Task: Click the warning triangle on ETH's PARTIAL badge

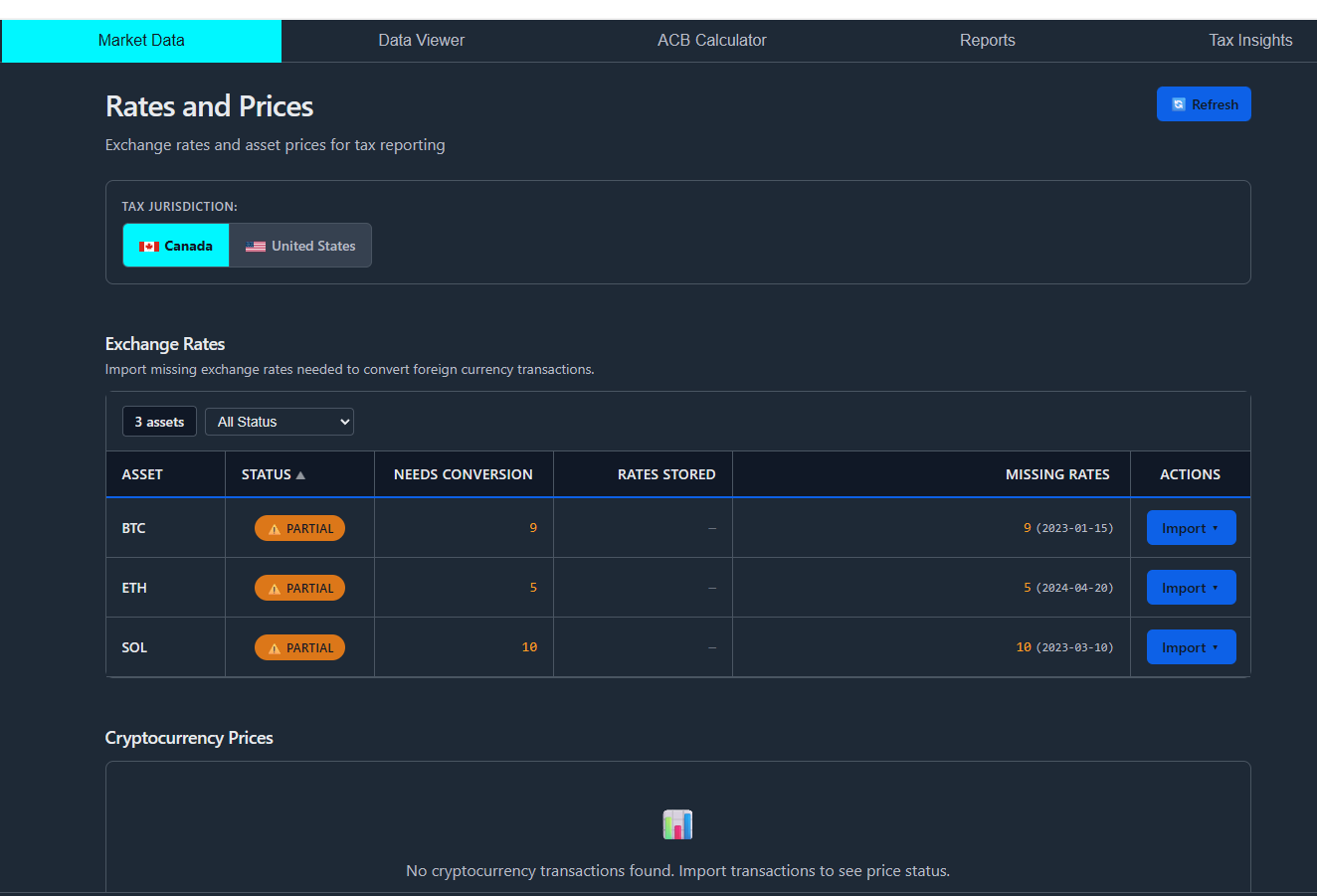Action: point(277,588)
